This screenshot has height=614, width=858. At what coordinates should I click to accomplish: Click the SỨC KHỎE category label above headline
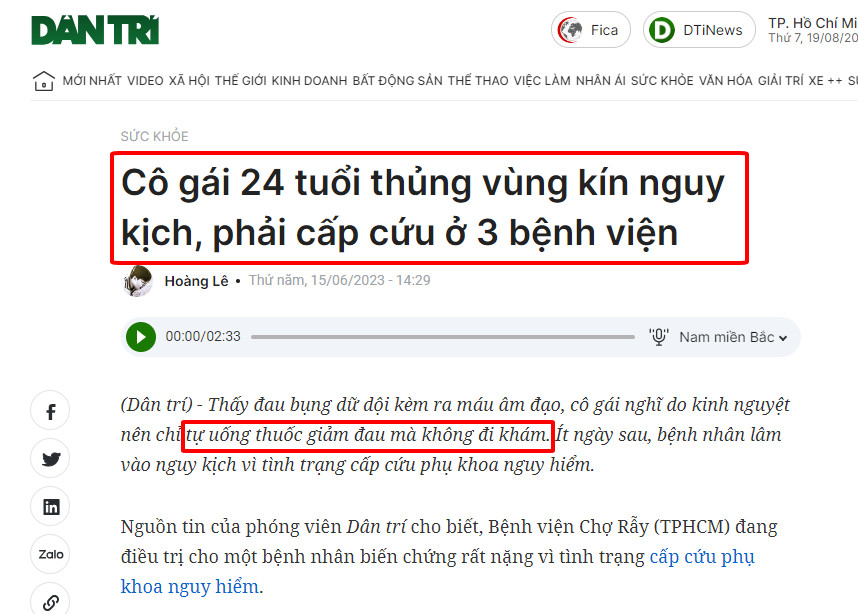coord(154,136)
